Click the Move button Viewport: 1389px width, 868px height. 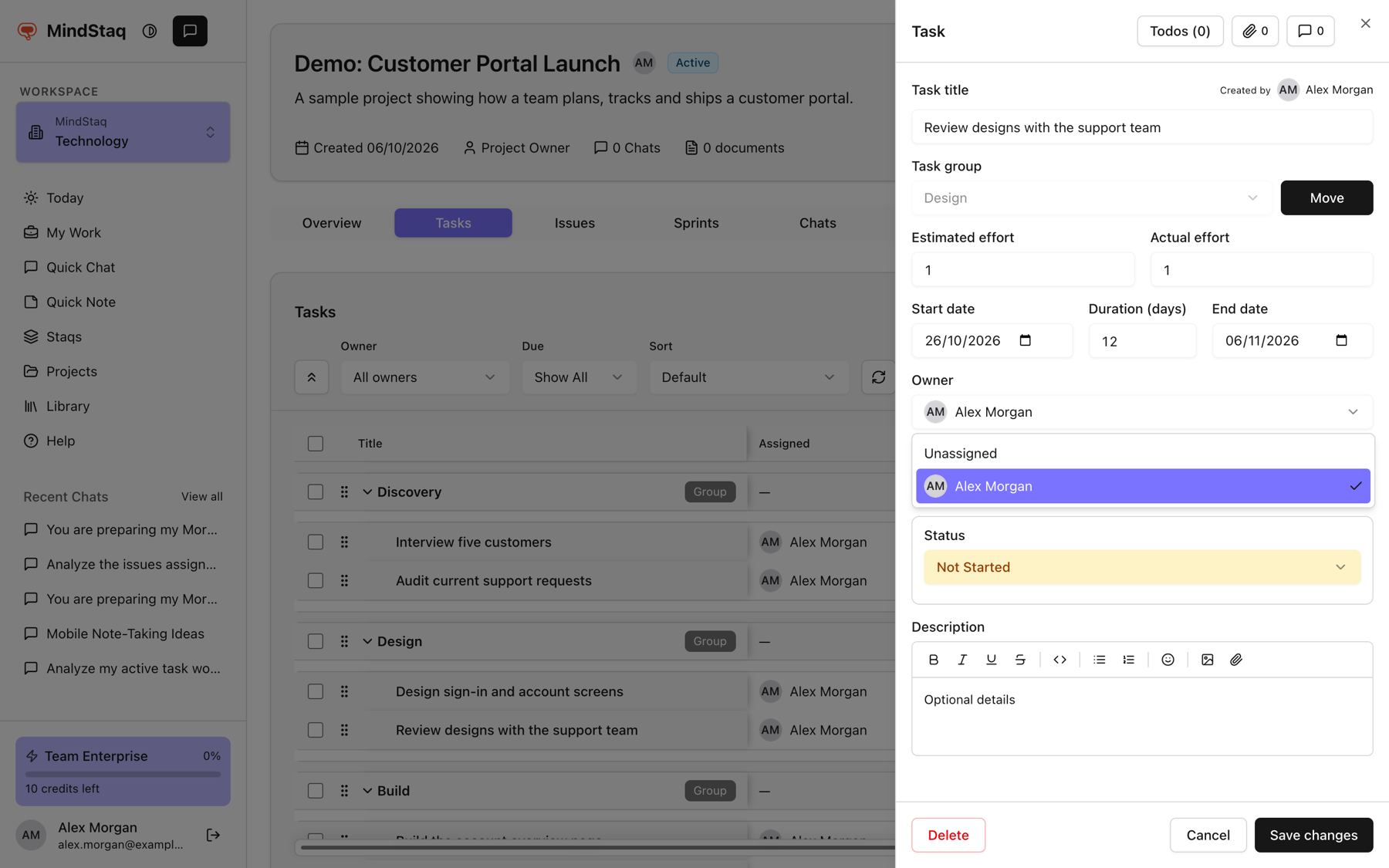tap(1326, 198)
